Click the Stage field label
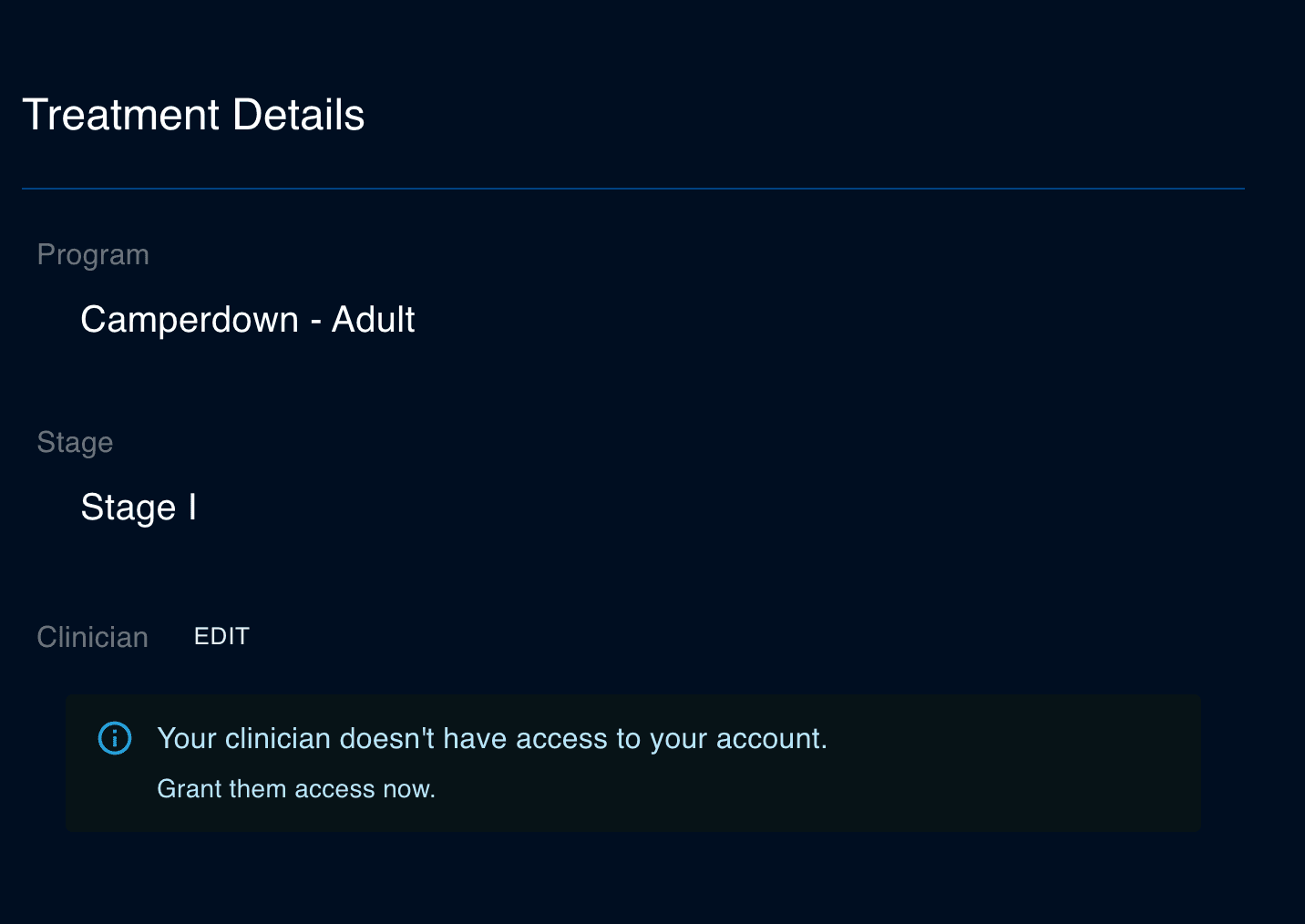Viewport: 1305px width, 924px height. point(75,443)
